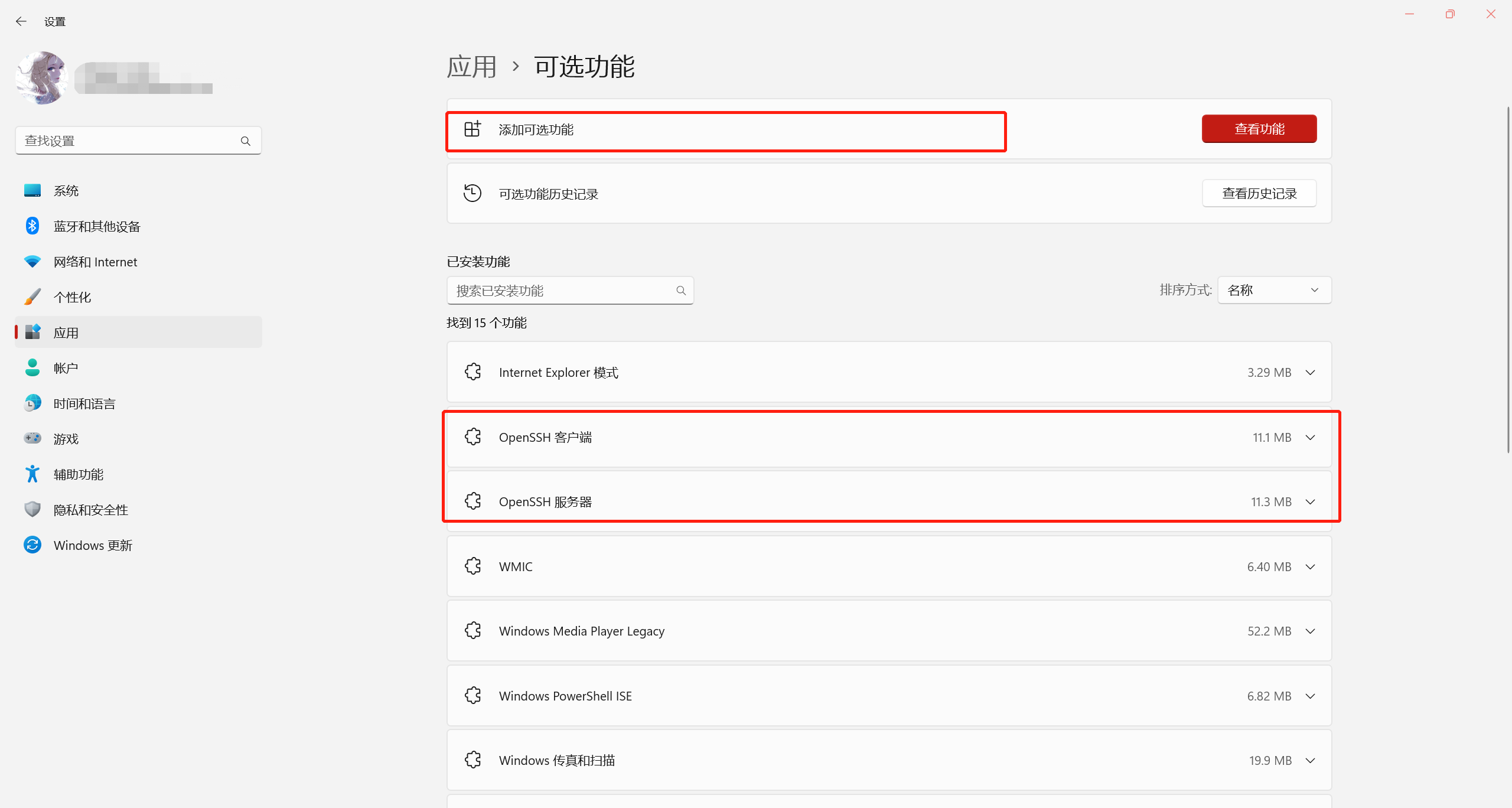Click the OpenSSH 服务器 feature icon
The image size is (1512, 808).
point(472,501)
